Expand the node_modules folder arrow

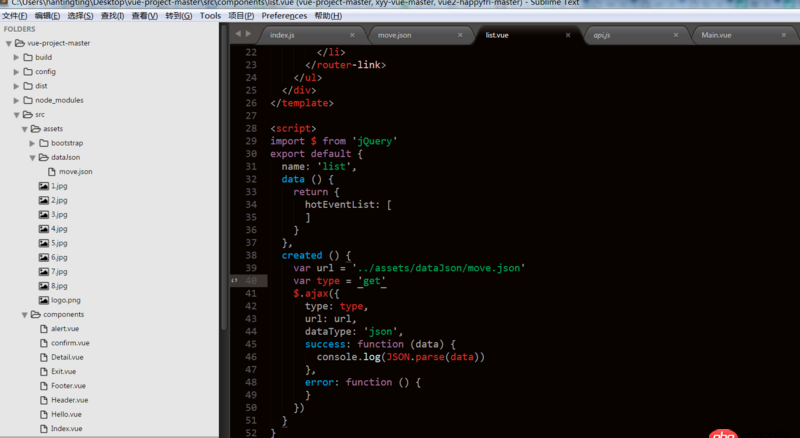point(16,101)
